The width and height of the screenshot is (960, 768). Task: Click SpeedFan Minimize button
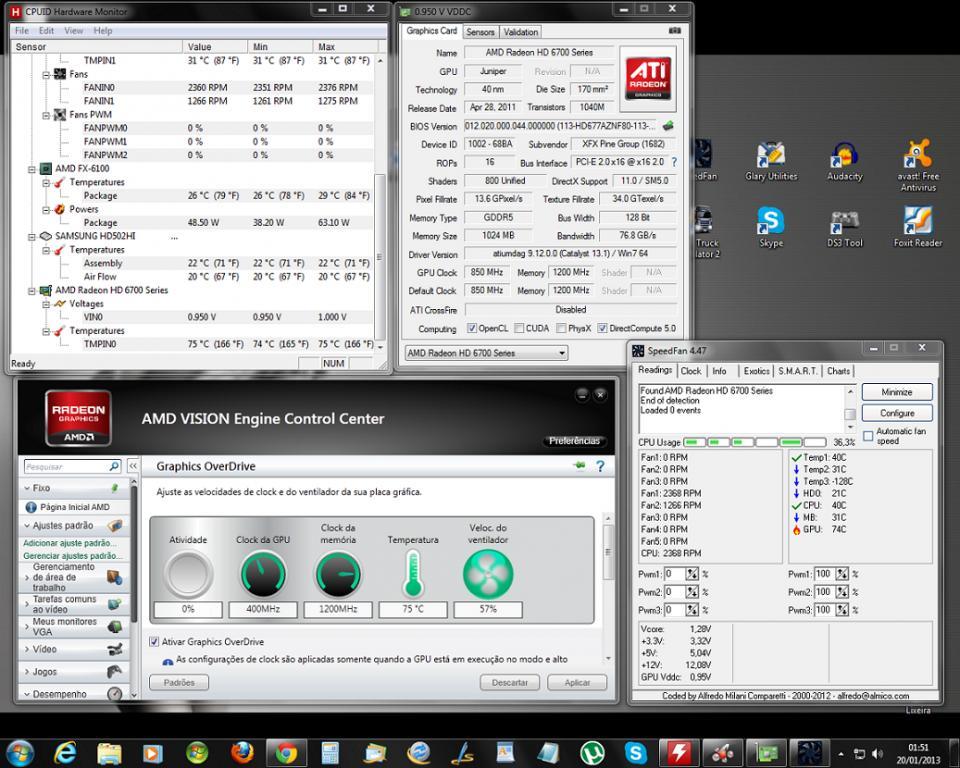[x=897, y=392]
